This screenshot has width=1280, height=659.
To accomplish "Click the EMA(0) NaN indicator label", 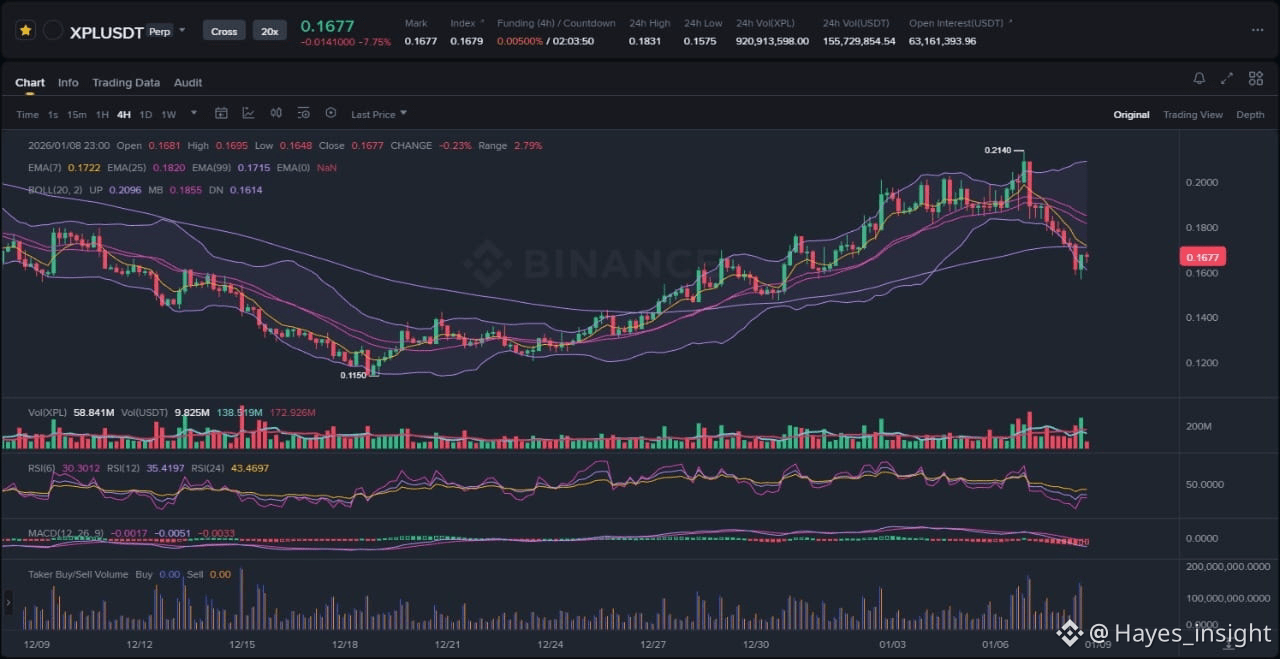I will [307, 167].
